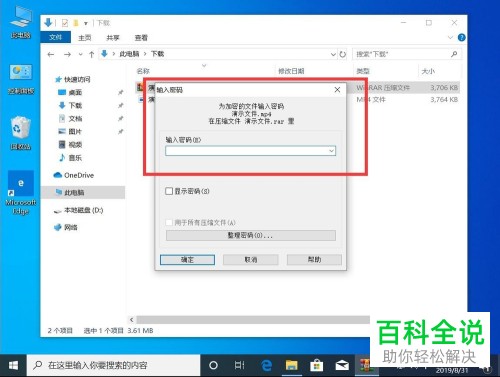
Task: Click the taskbar search box
Action: click(x=113, y=365)
